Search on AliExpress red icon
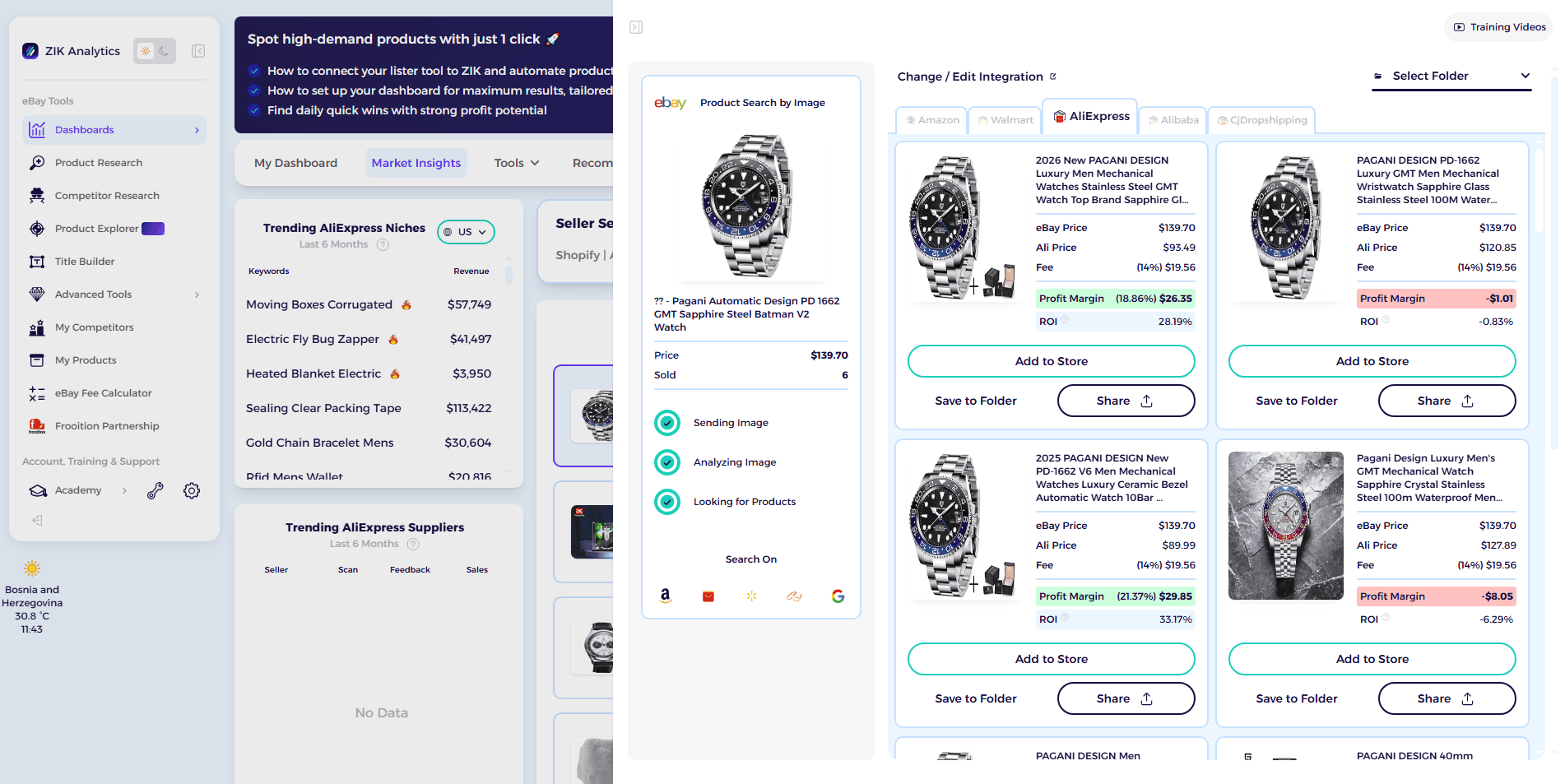 click(x=708, y=596)
